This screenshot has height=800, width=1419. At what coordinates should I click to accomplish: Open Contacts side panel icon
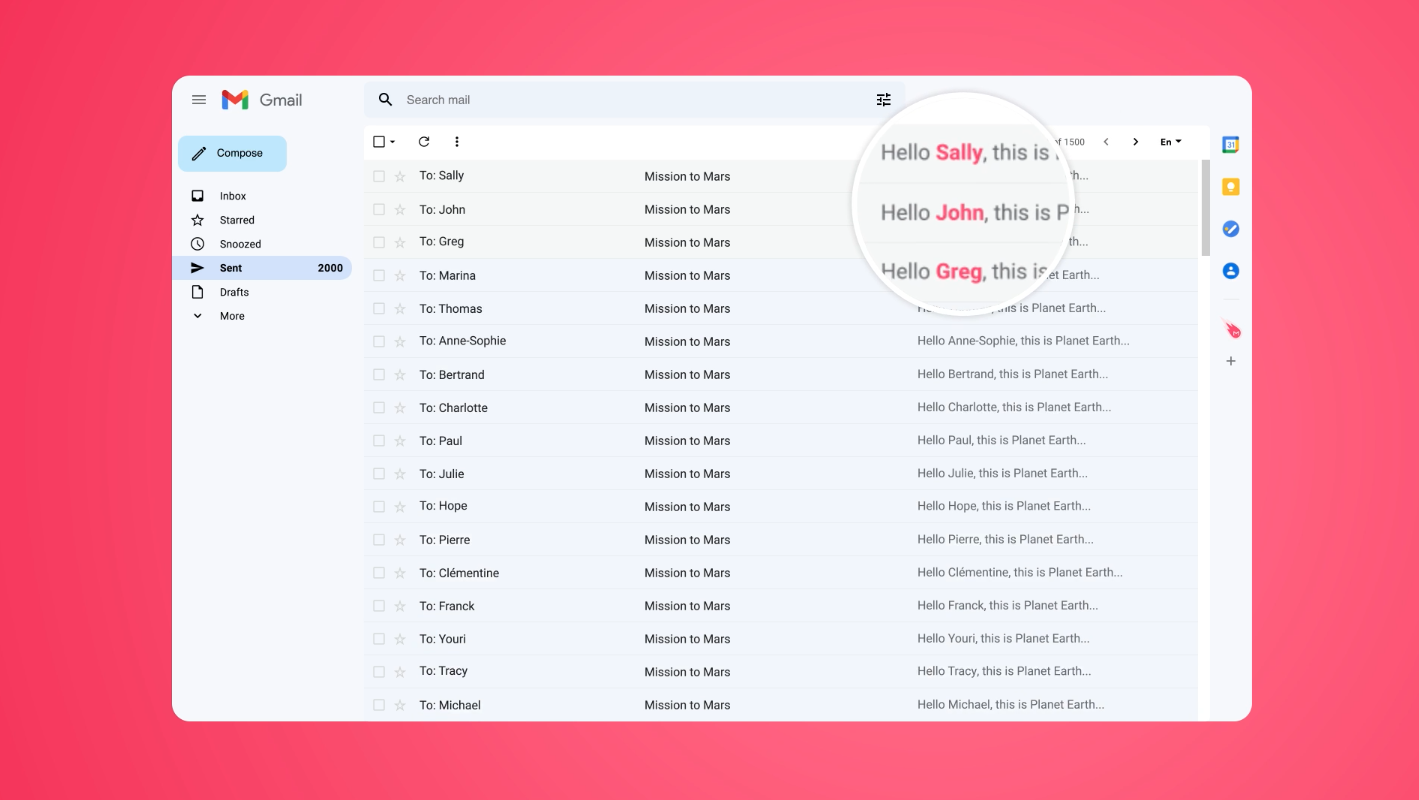point(1231,271)
